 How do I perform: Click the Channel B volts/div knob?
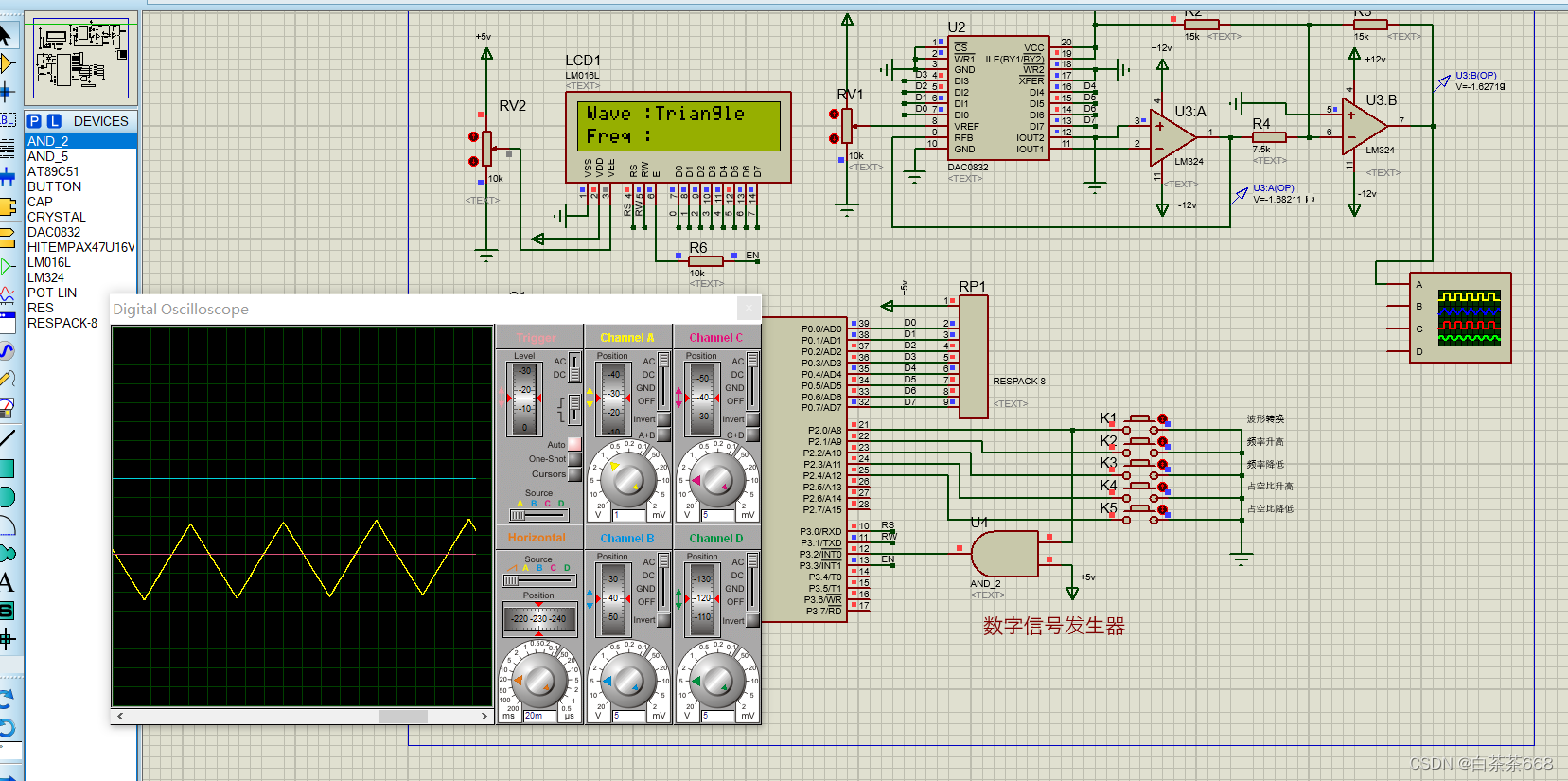[627, 680]
